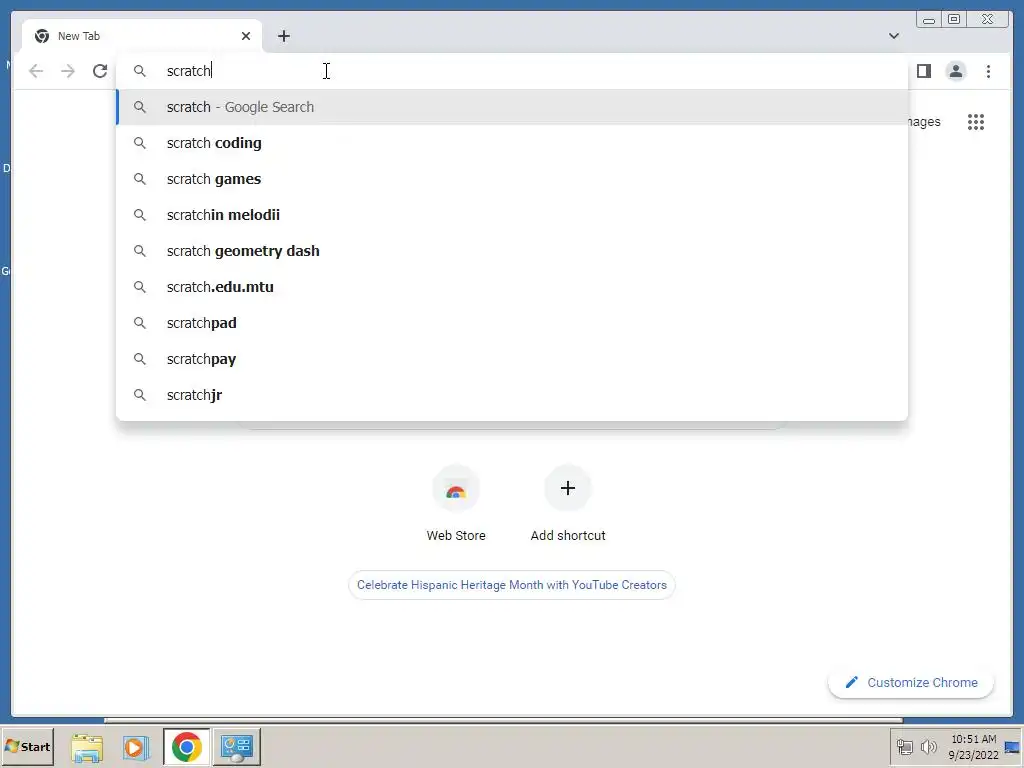The height and width of the screenshot is (768, 1024).
Task: Choose the 'scratch - Google Search' suggestion
Action: [x=512, y=107]
